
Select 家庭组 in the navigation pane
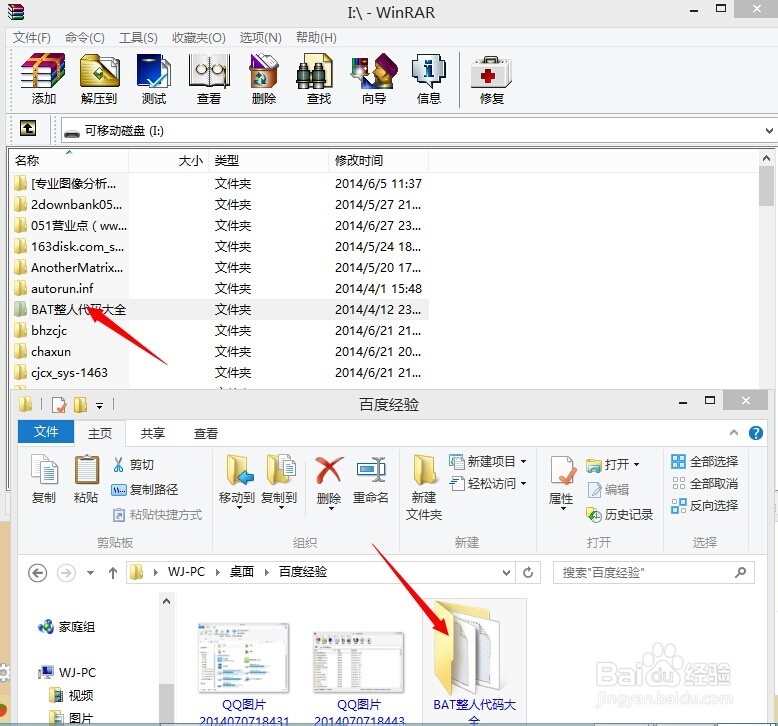coord(67,627)
